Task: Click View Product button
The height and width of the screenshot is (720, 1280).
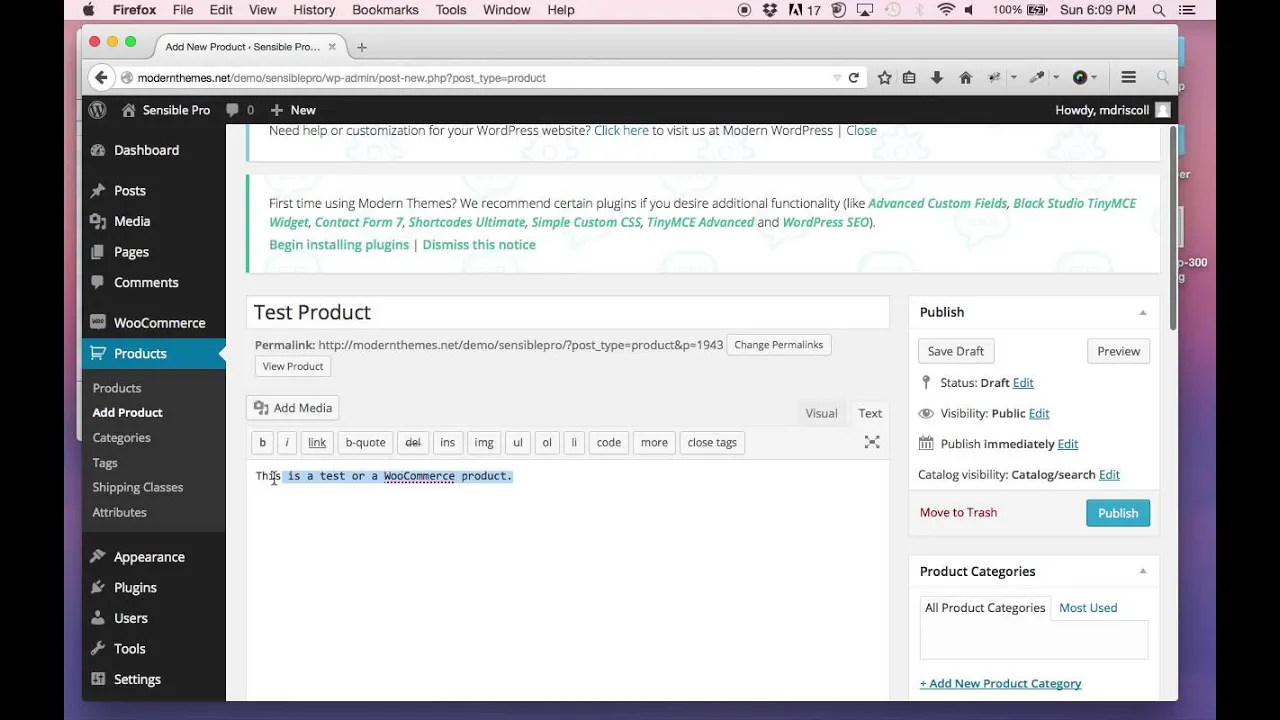Action: [293, 366]
